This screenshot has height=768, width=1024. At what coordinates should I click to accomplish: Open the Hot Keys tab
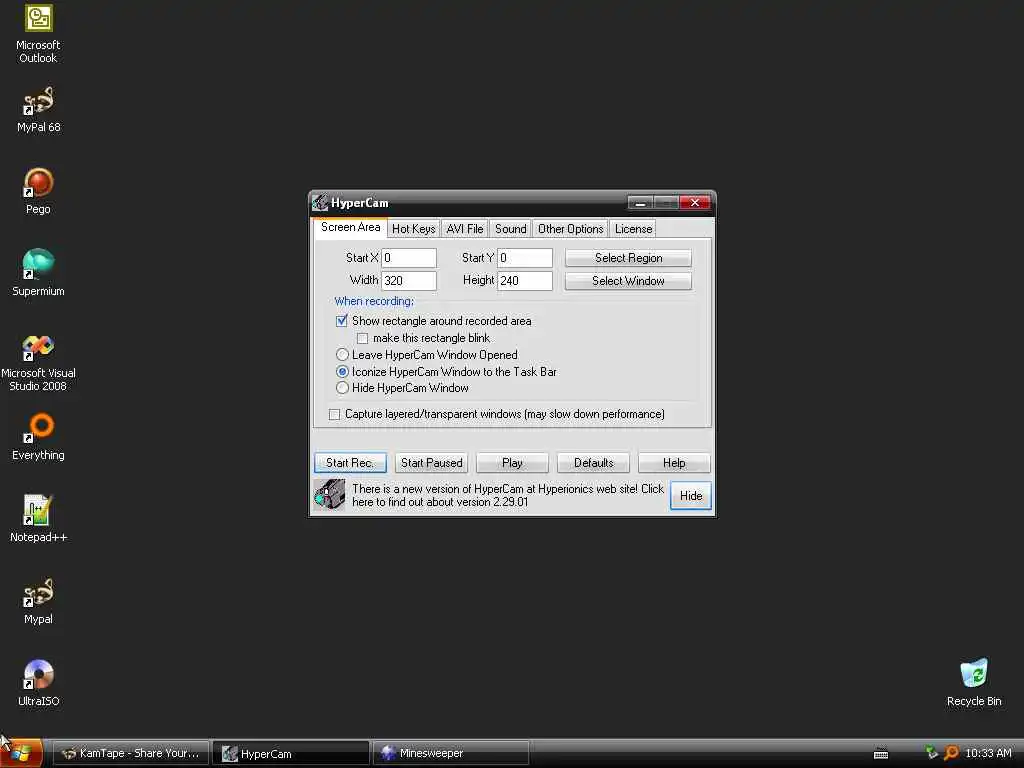(x=413, y=229)
